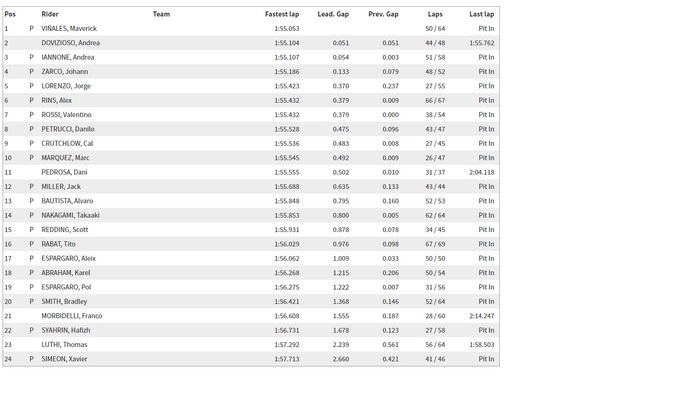Click fastest lap time 1:56.029
Image resolution: width=684 pixels, height=401 pixels.
pos(287,244)
